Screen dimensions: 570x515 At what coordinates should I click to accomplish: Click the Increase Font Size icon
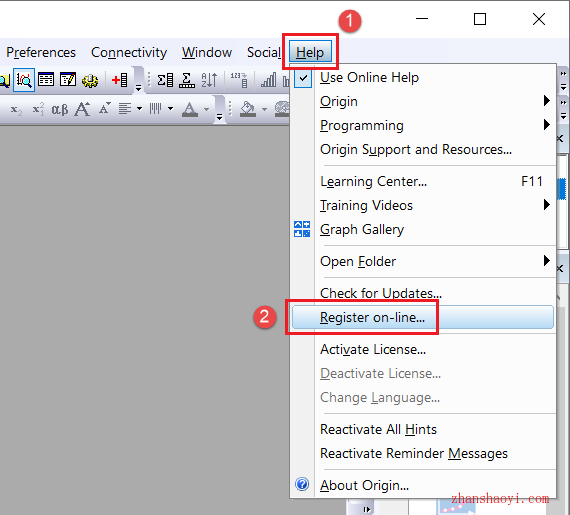(x=82, y=109)
